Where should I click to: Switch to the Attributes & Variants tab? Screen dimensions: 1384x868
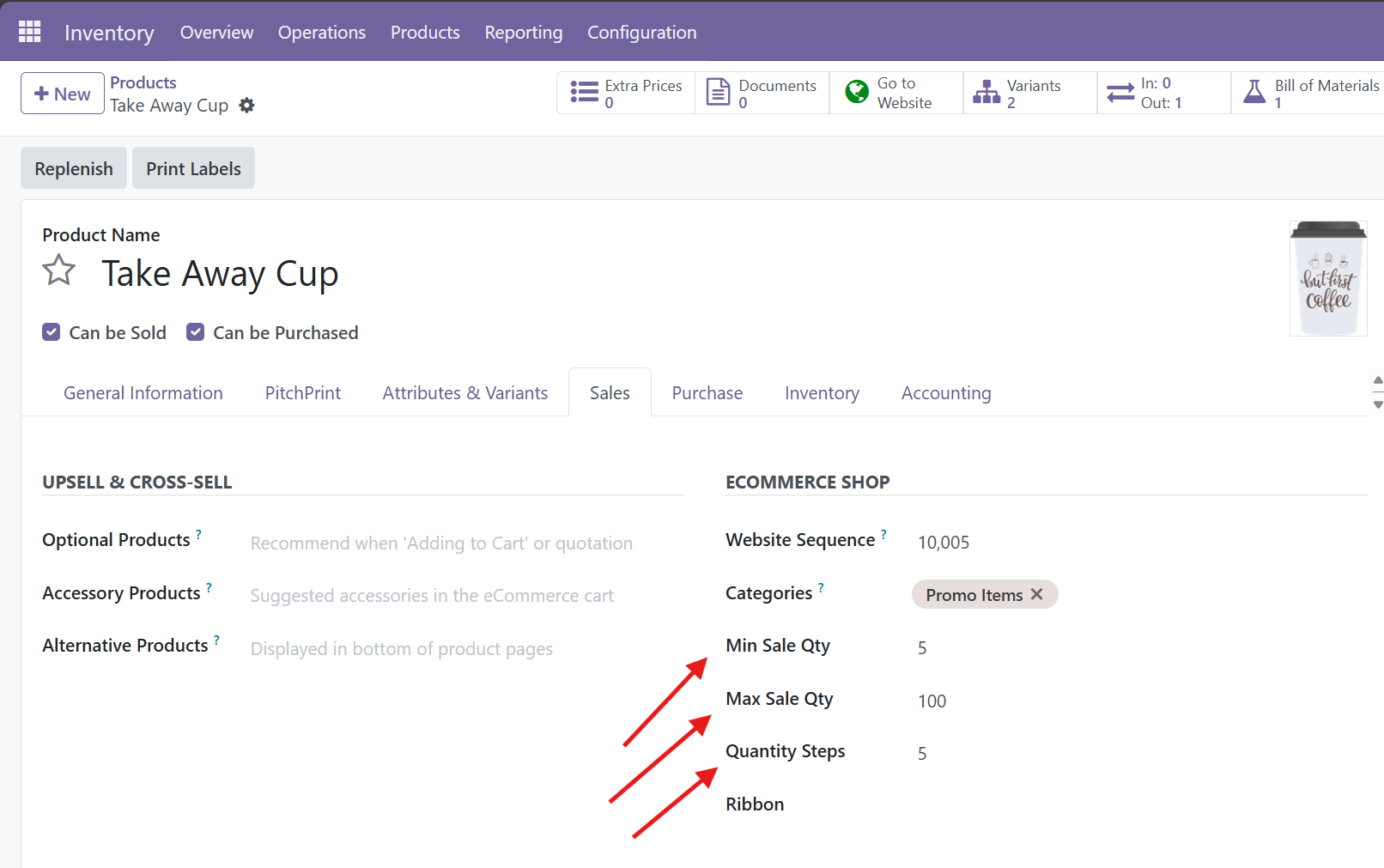(465, 392)
